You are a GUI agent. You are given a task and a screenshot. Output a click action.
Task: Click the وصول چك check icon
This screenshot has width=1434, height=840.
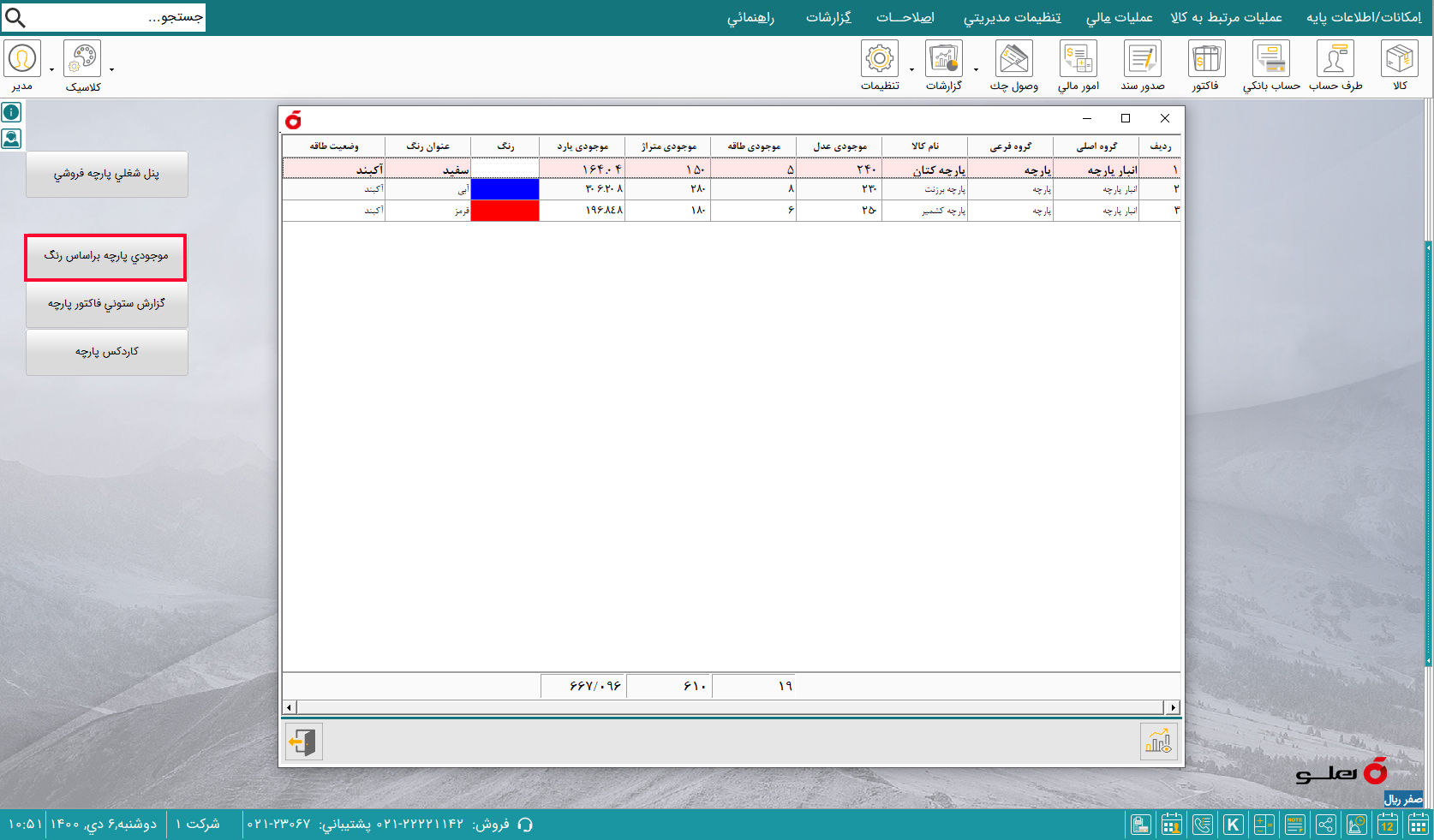coord(1013,60)
